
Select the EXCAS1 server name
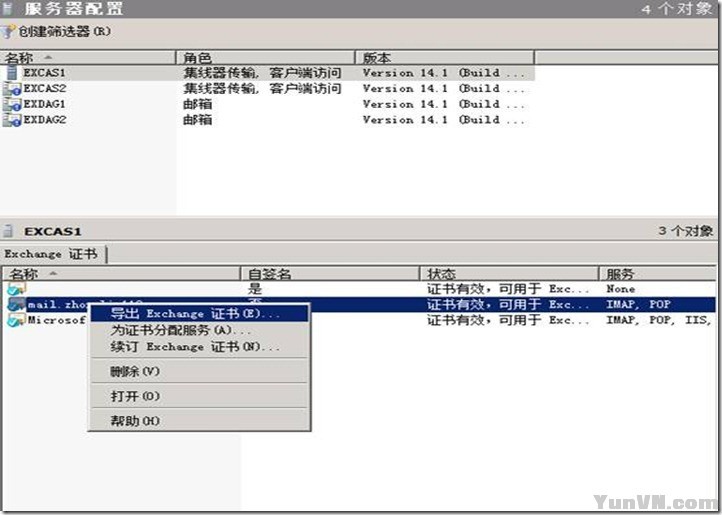pyautogui.click(x=44, y=73)
